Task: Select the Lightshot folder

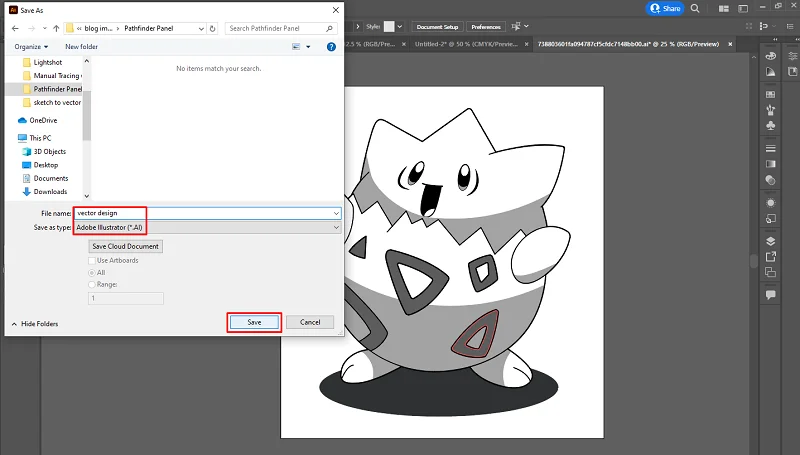Action: tap(43, 62)
